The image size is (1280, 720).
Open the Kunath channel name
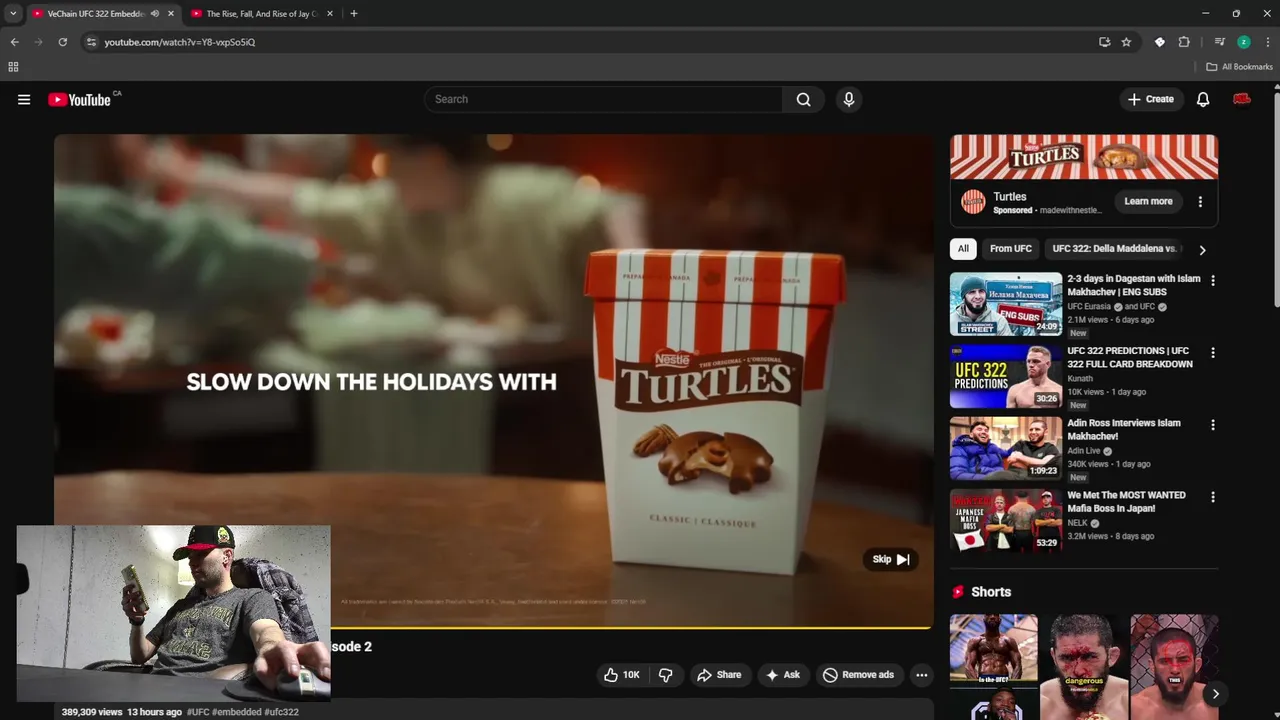point(1080,379)
